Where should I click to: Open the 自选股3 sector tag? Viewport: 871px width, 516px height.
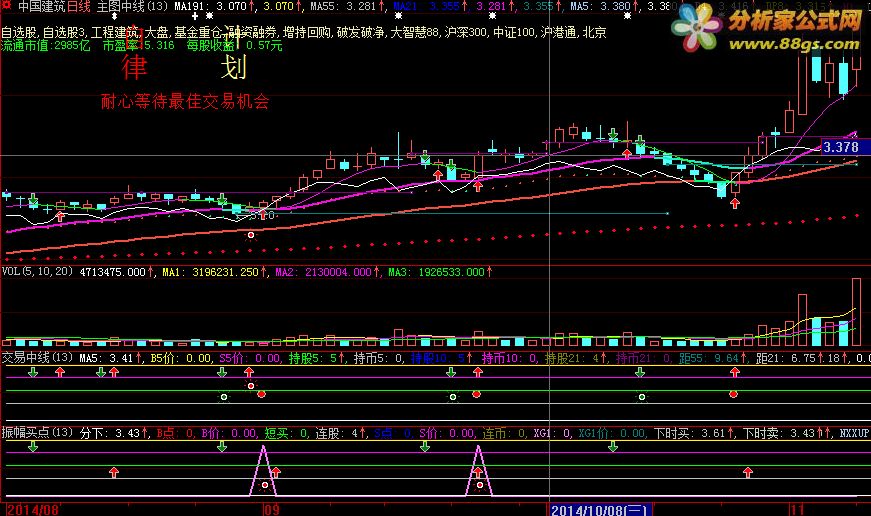64,32
